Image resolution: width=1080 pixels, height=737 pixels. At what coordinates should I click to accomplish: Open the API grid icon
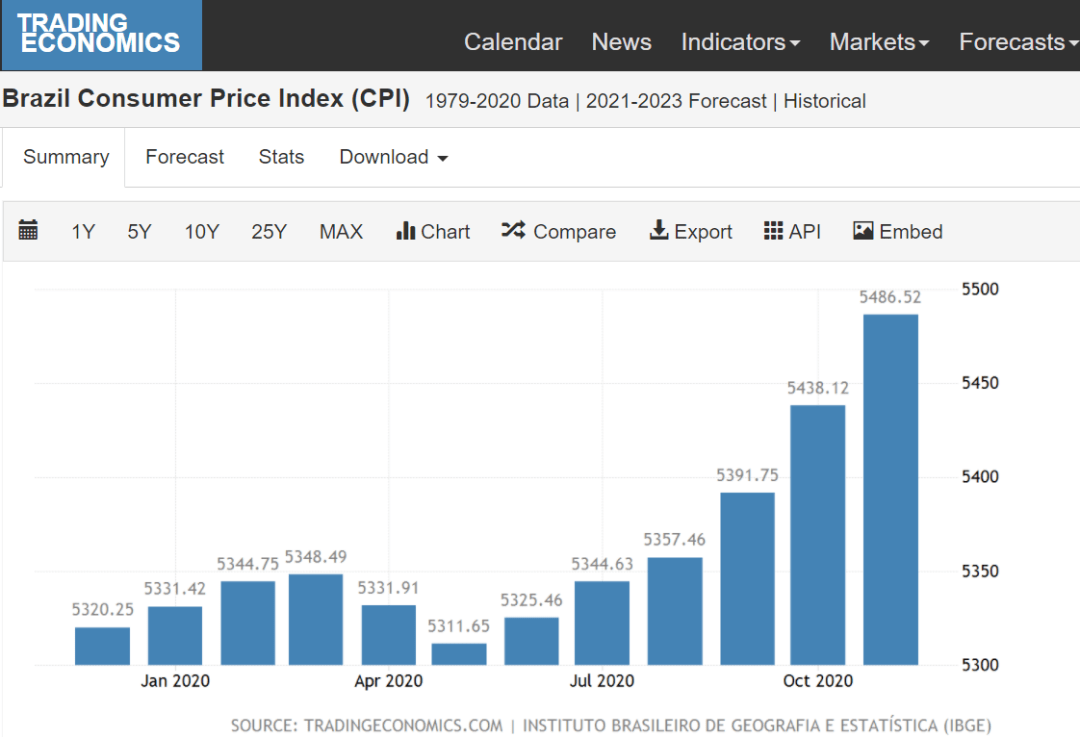773,231
